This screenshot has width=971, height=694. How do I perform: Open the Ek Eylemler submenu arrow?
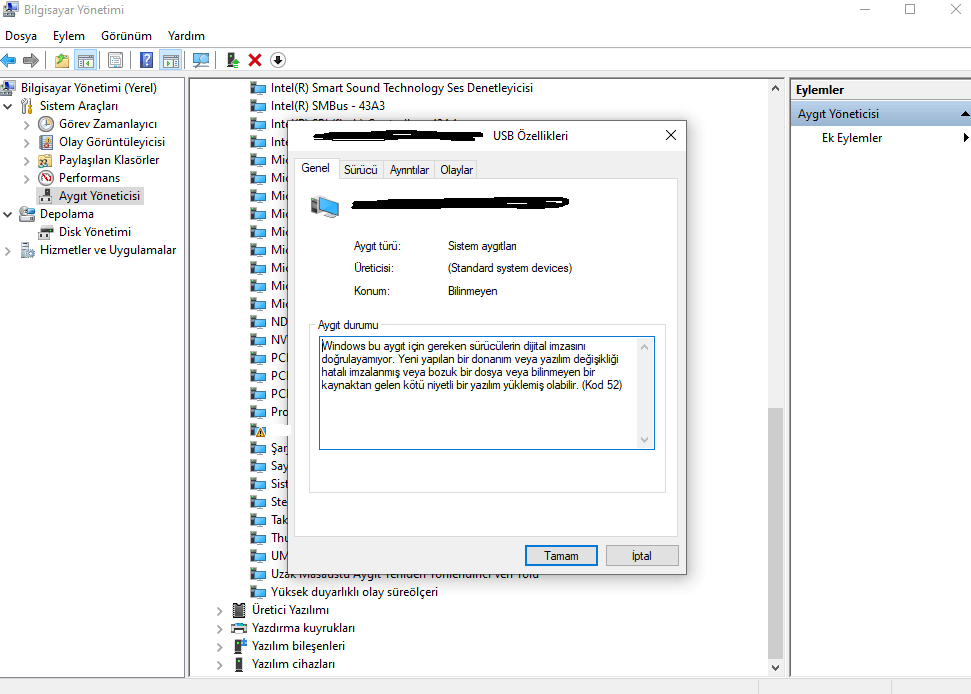(965, 137)
